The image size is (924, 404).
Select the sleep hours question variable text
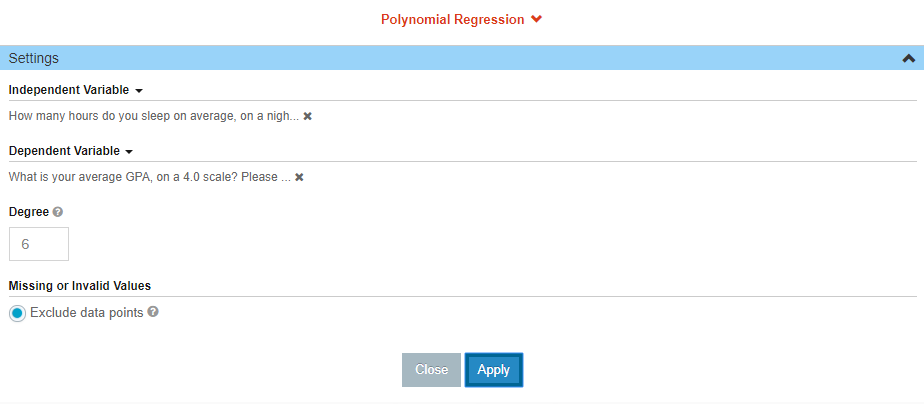click(154, 117)
